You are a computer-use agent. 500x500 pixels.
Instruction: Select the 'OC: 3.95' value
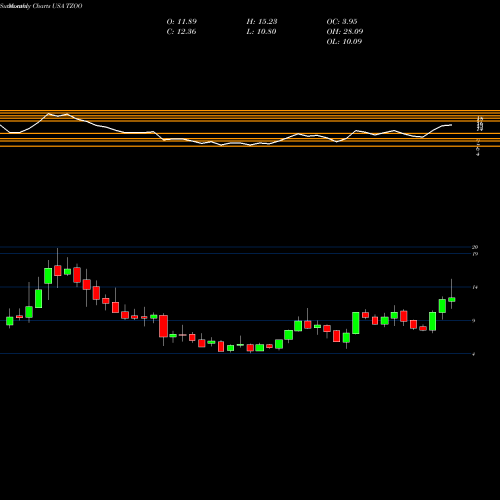point(342,22)
